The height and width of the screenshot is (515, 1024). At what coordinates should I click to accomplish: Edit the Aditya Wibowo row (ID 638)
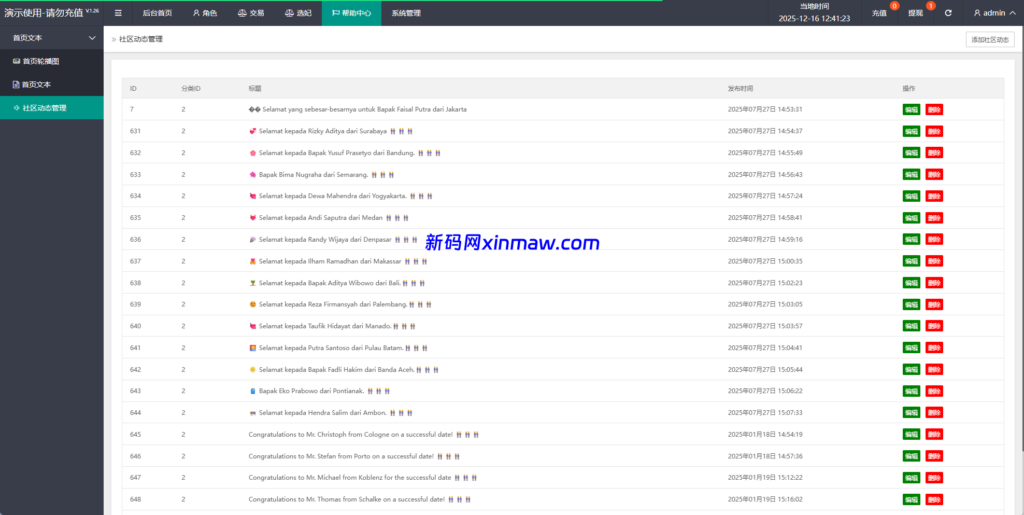911,283
